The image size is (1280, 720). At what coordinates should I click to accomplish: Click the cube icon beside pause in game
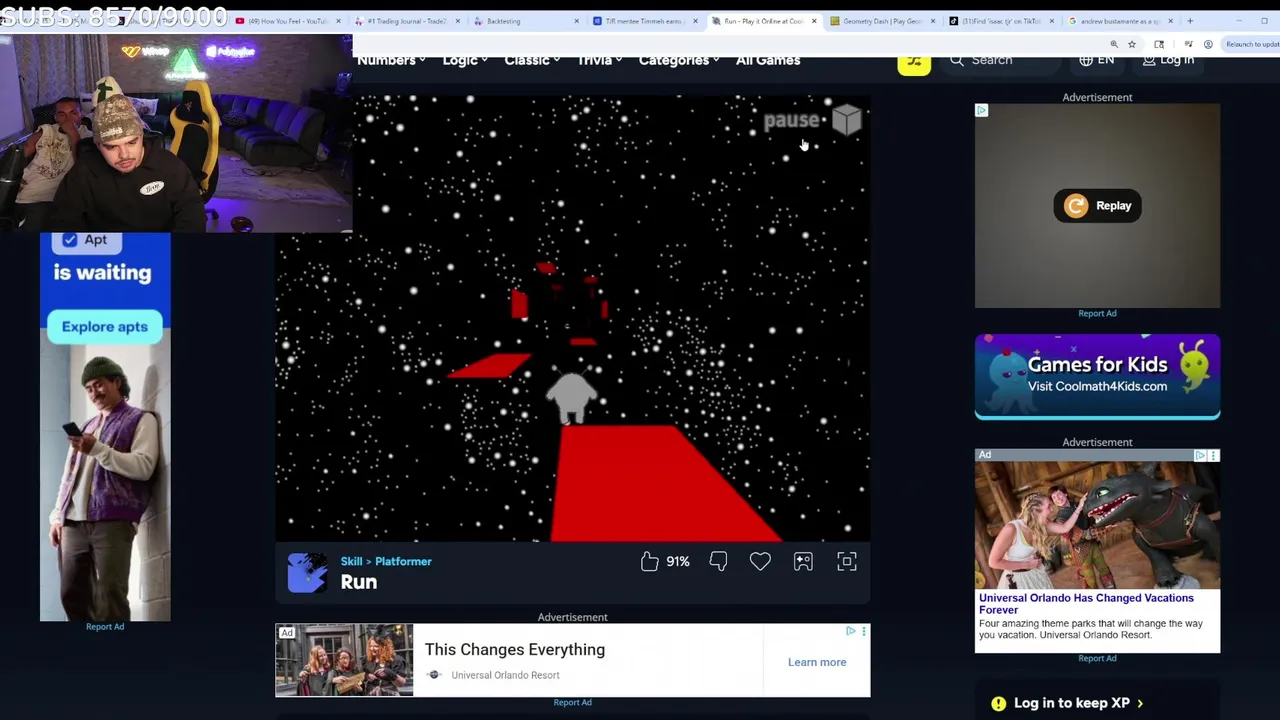[847, 120]
